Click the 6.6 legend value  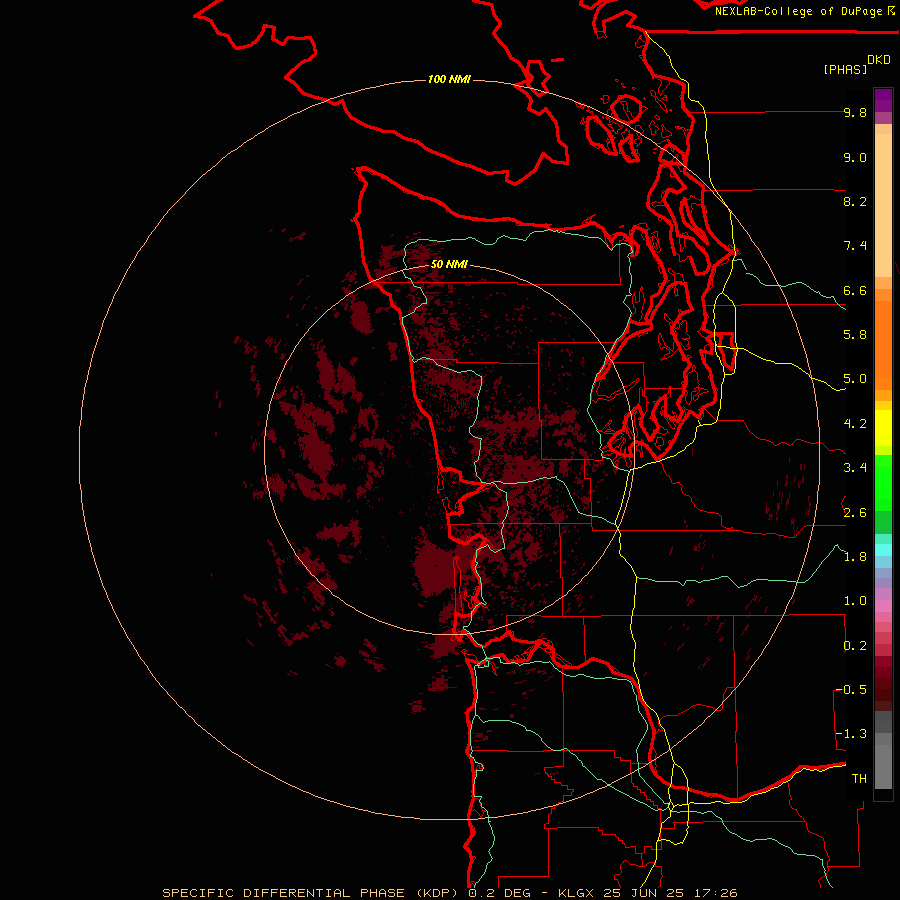pos(855,290)
